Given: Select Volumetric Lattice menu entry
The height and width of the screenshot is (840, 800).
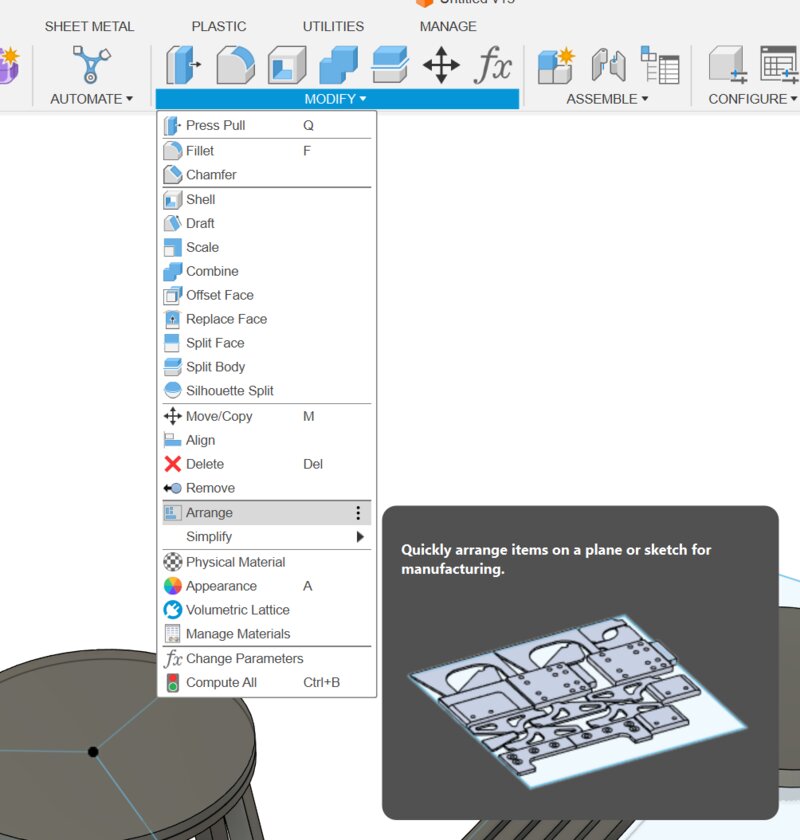Looking at the screenshot, I should pyautogui.click(x=267, y=610).
